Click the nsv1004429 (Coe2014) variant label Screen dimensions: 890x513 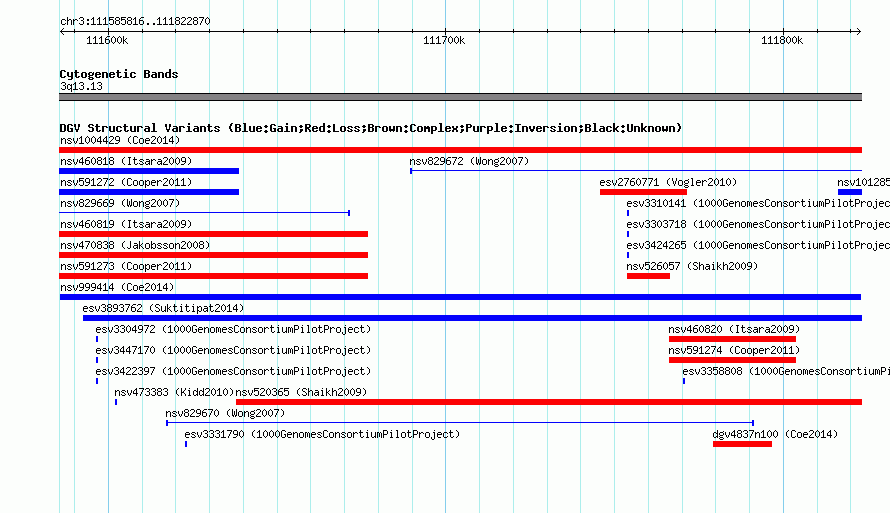120,140
